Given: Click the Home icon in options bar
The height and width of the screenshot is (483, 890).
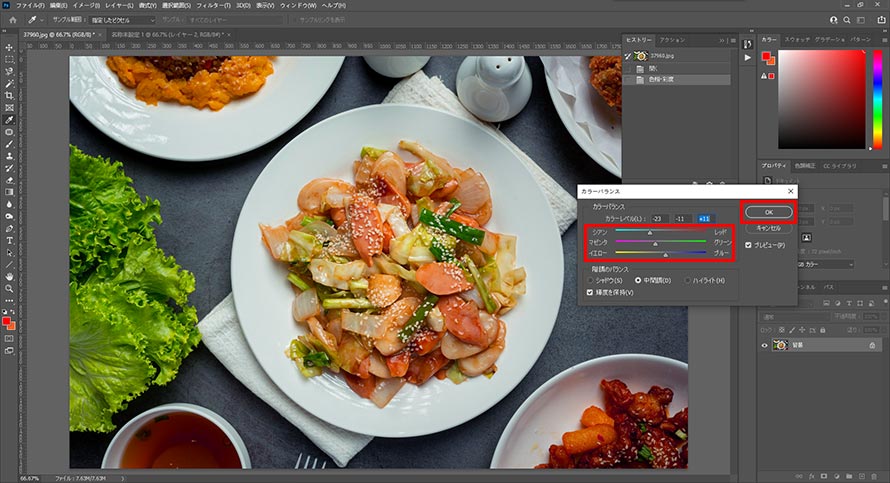Looking at the screenshot, I should 12,20.
